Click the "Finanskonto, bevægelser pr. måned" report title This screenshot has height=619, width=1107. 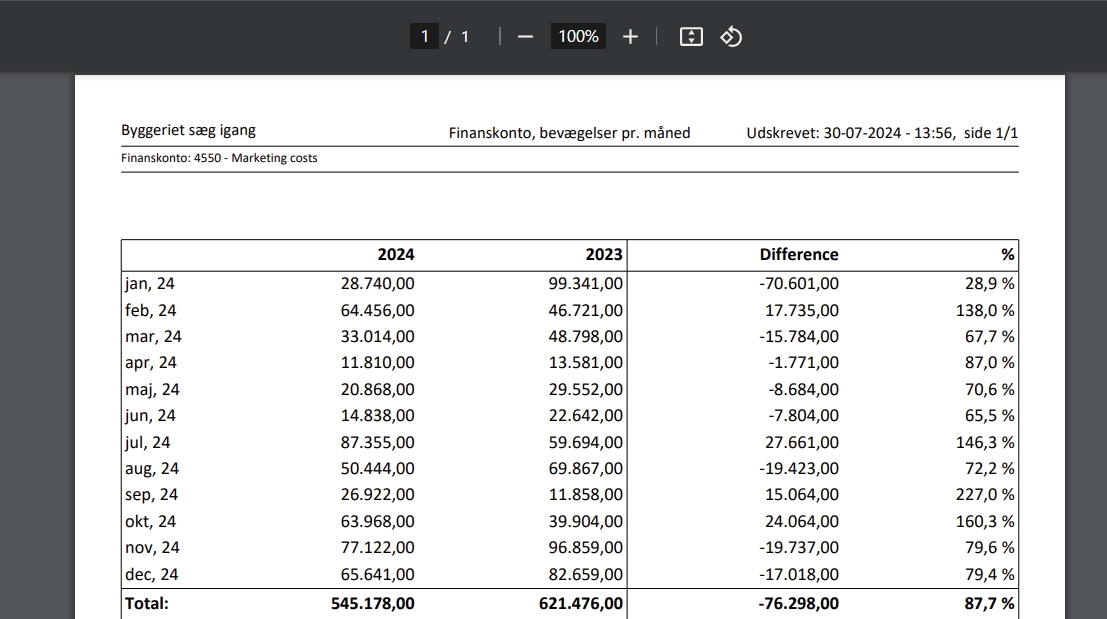tap(569, 133)
